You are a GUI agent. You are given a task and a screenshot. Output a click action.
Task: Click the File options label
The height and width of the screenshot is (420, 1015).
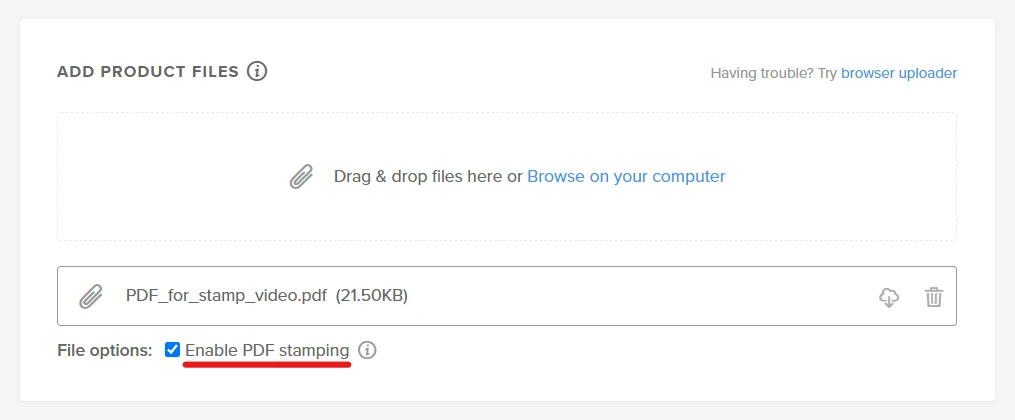pyautogui.click(x=105, y=351)
